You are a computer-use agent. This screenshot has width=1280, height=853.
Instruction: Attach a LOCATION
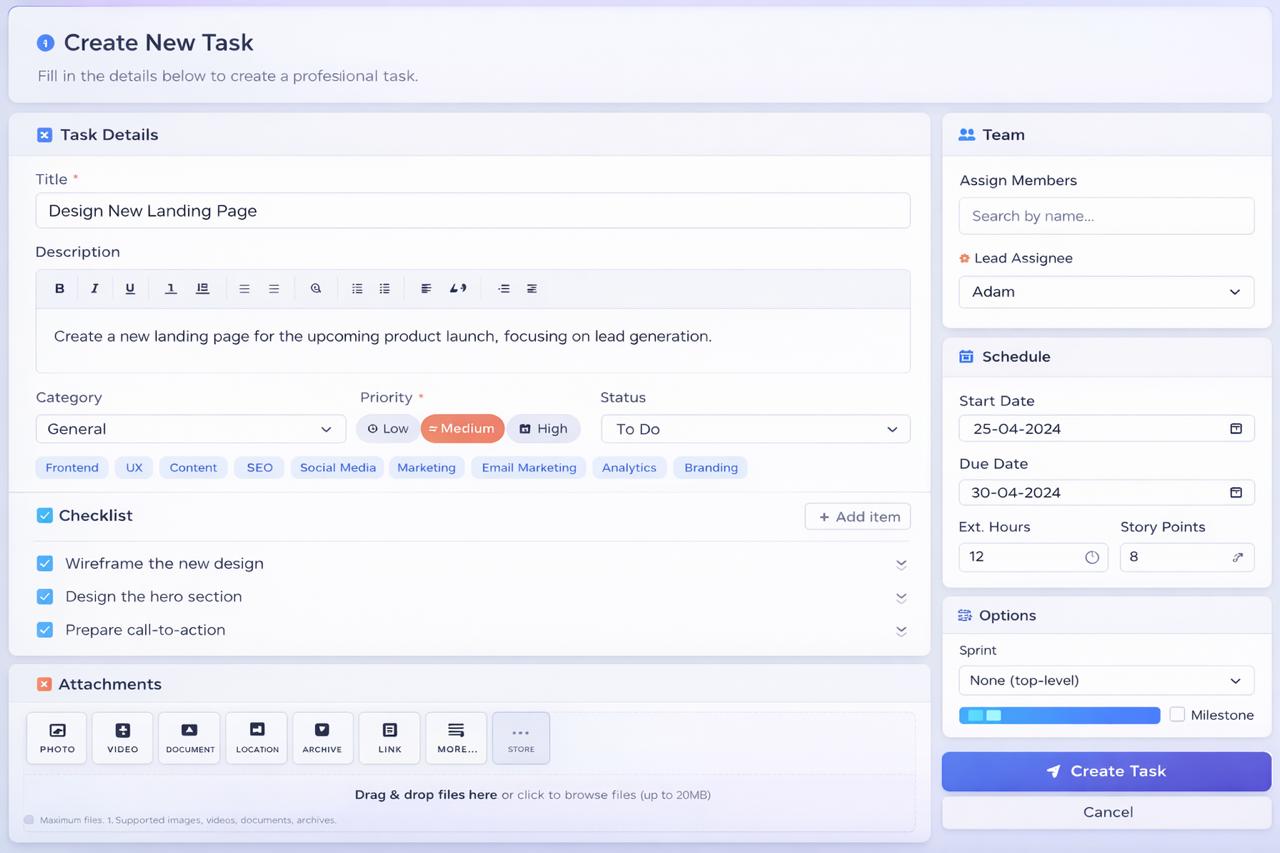click(x=257, y=738)
